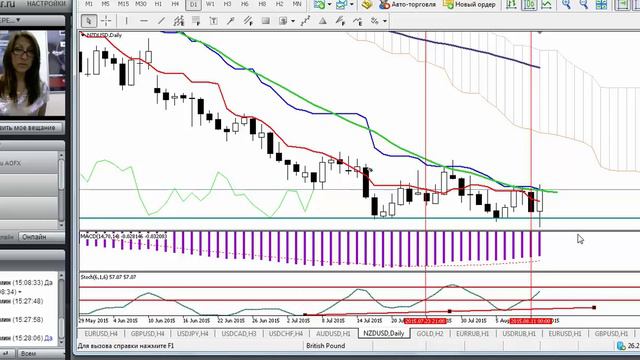The height and width of the screenshot is (360, 640).
Task: Select the Fibonacci expansion E tool
Action: click(x=358, y=21)
